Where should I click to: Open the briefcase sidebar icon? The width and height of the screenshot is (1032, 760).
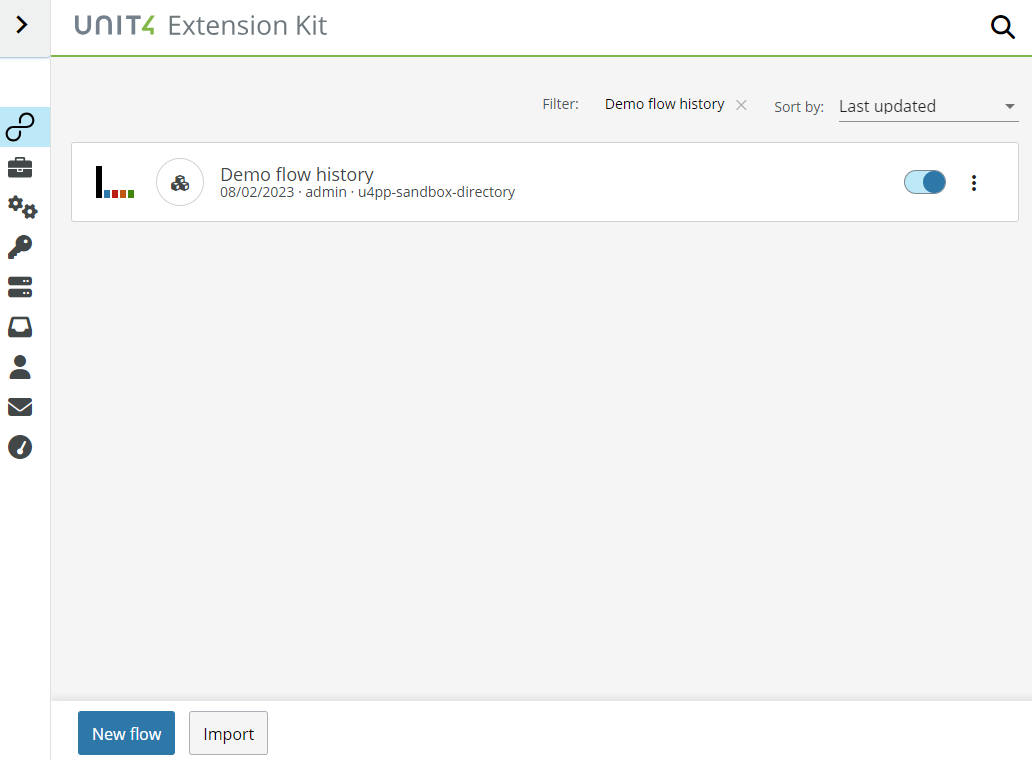click(x=20, y=168)
